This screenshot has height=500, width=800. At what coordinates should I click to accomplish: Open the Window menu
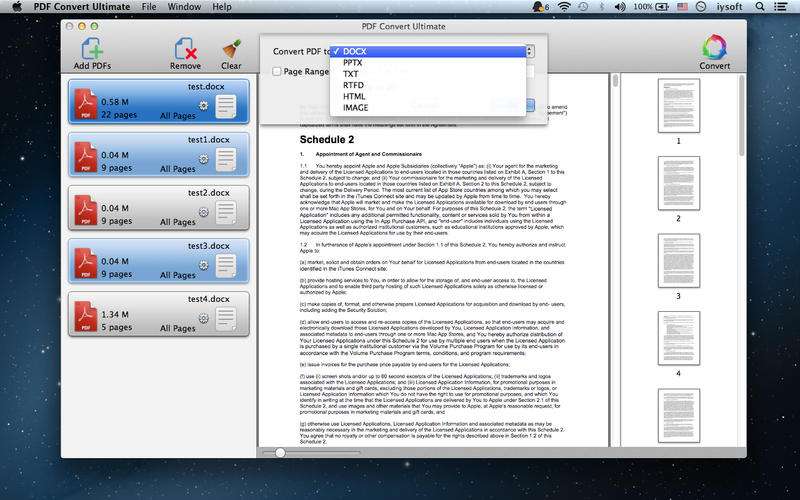[x=184, y=7]
